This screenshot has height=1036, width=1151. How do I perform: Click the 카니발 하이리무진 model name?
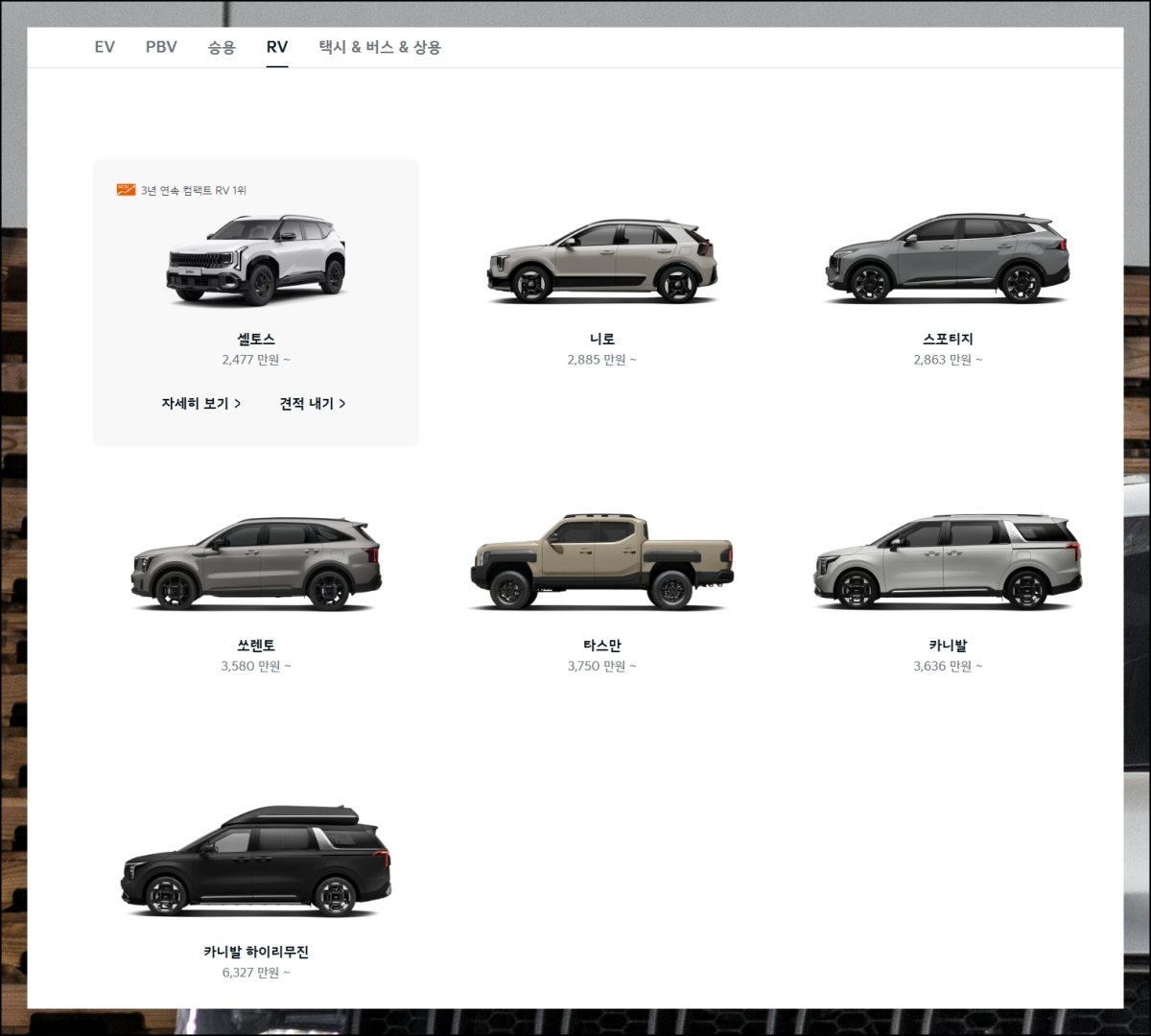(x=256, y=953)
